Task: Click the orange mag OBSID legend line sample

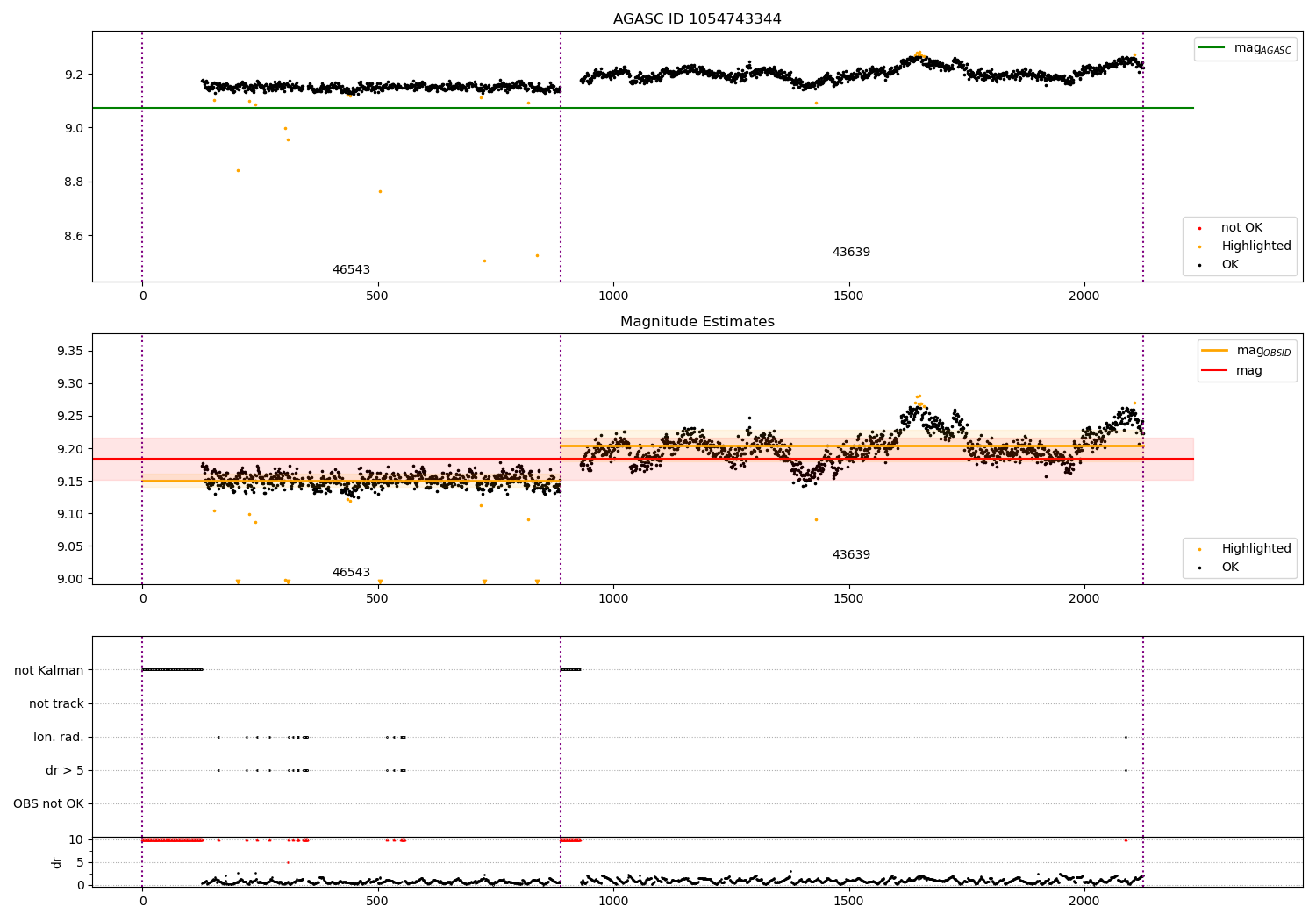Action: pos(1214,351)
